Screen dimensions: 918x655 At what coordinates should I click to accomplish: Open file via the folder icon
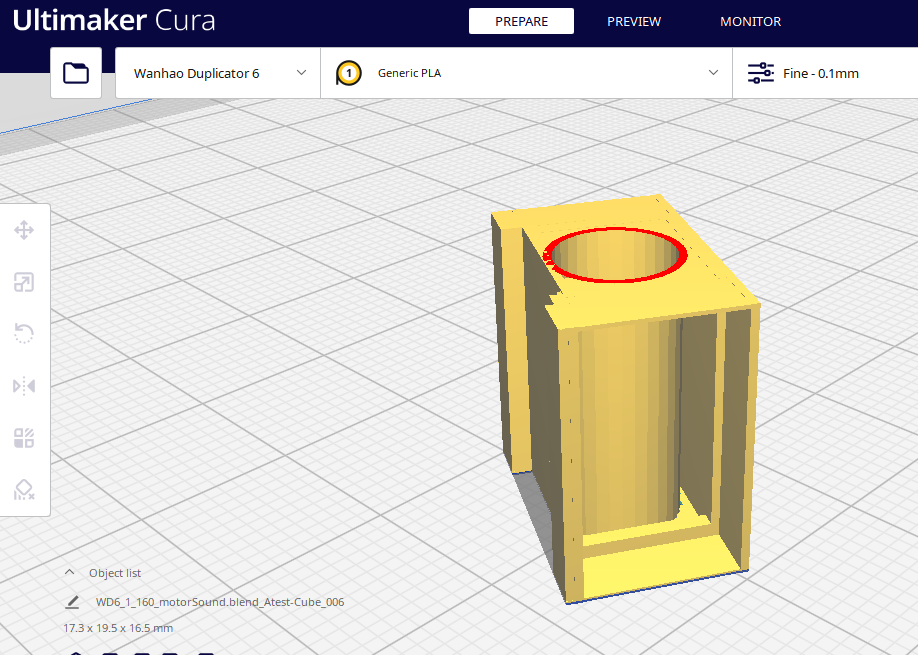click(x=76, y=73)
